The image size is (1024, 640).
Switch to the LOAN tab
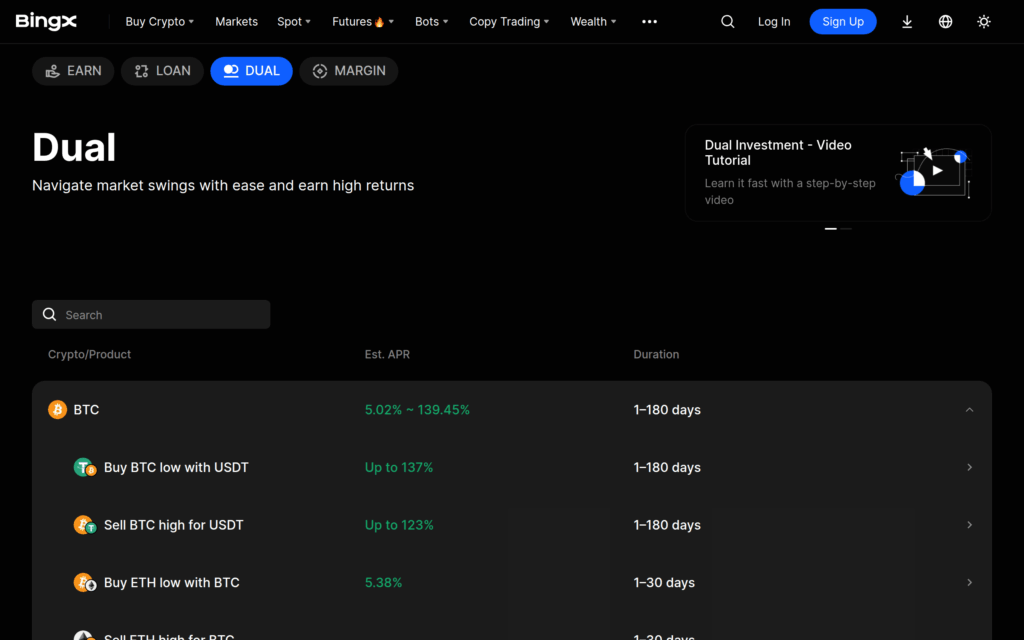coord(162,71)
